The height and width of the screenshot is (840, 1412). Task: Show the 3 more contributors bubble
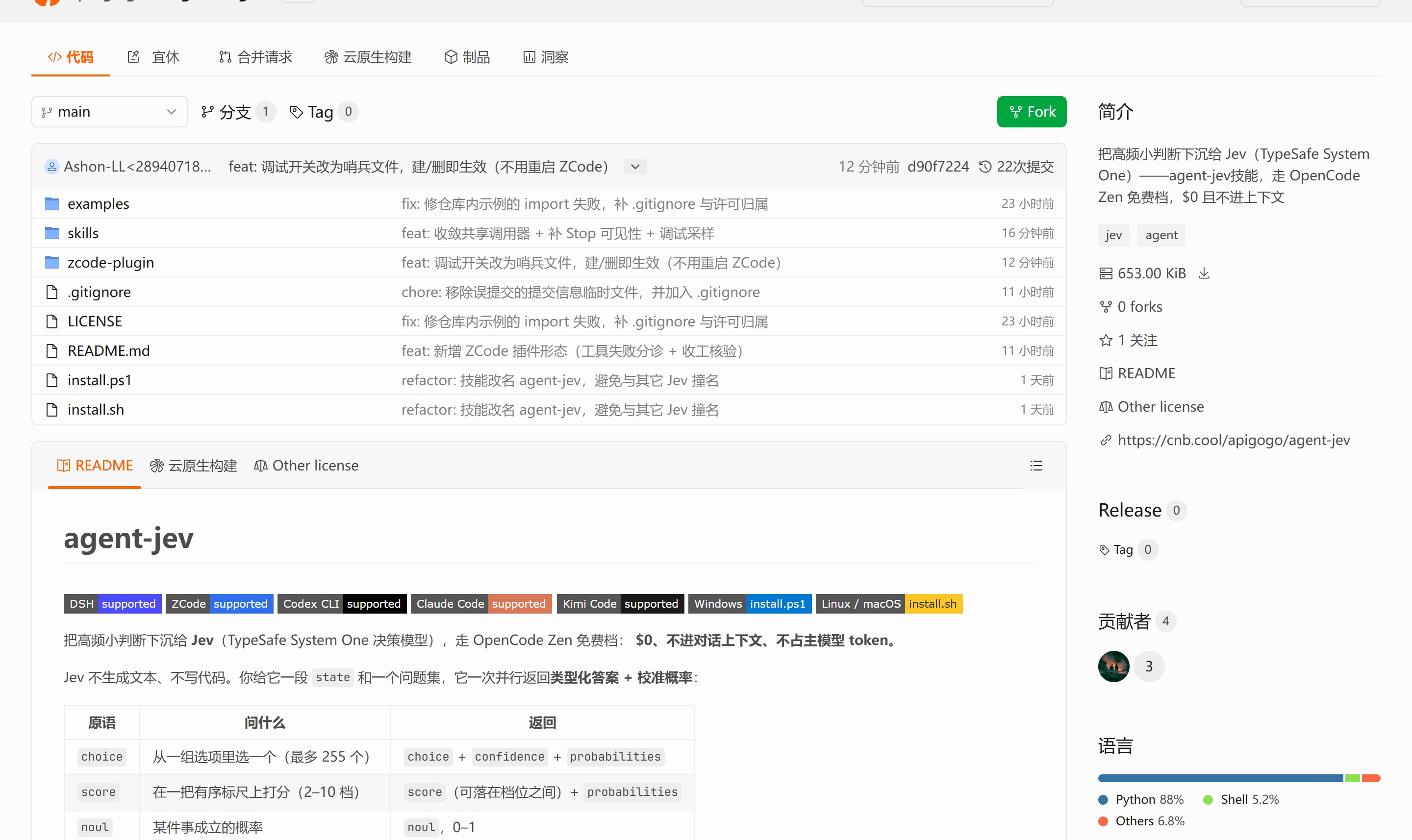pos(1149,666)
